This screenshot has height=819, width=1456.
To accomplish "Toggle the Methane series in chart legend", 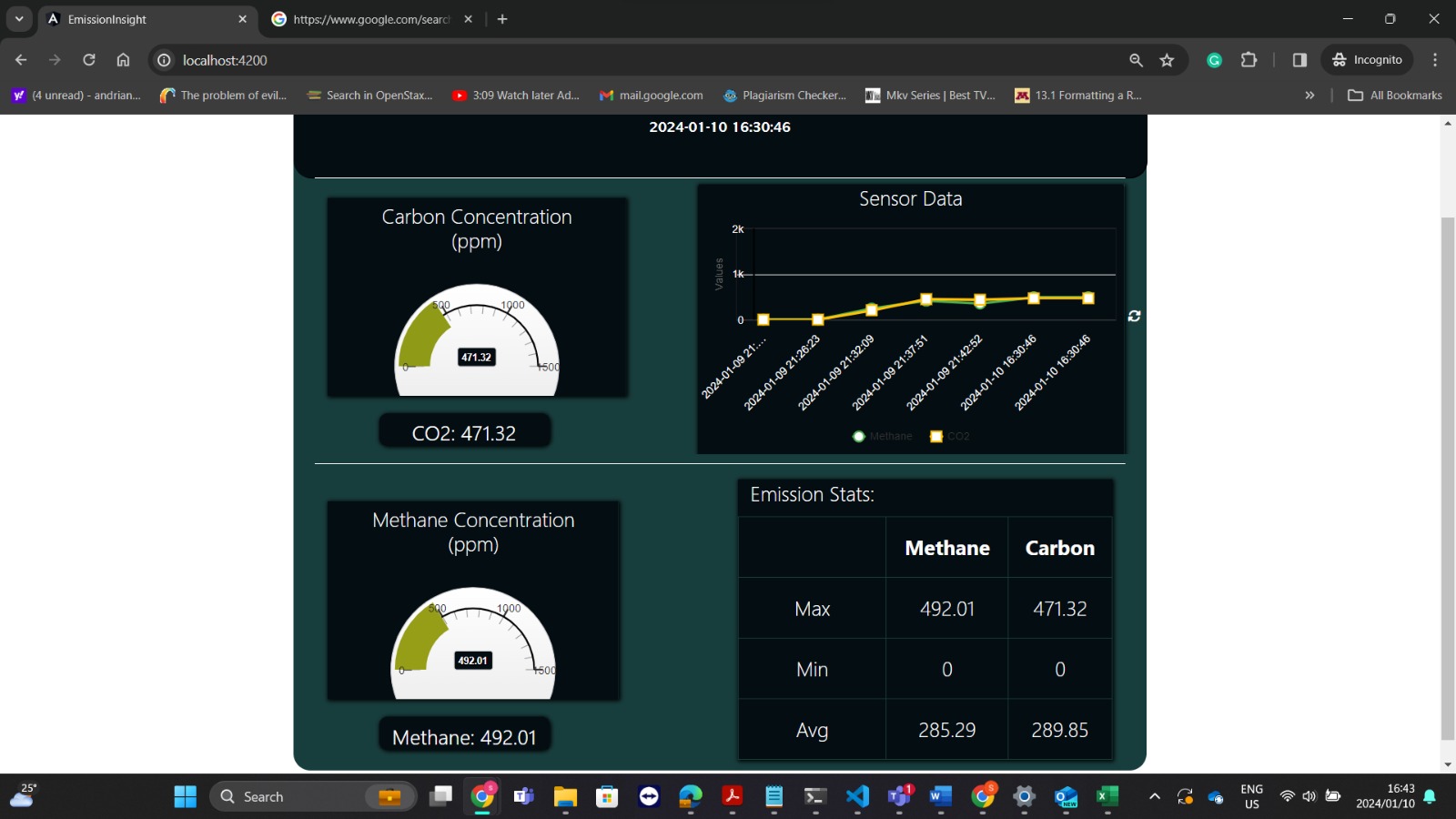I will click(x=882, y=436).
